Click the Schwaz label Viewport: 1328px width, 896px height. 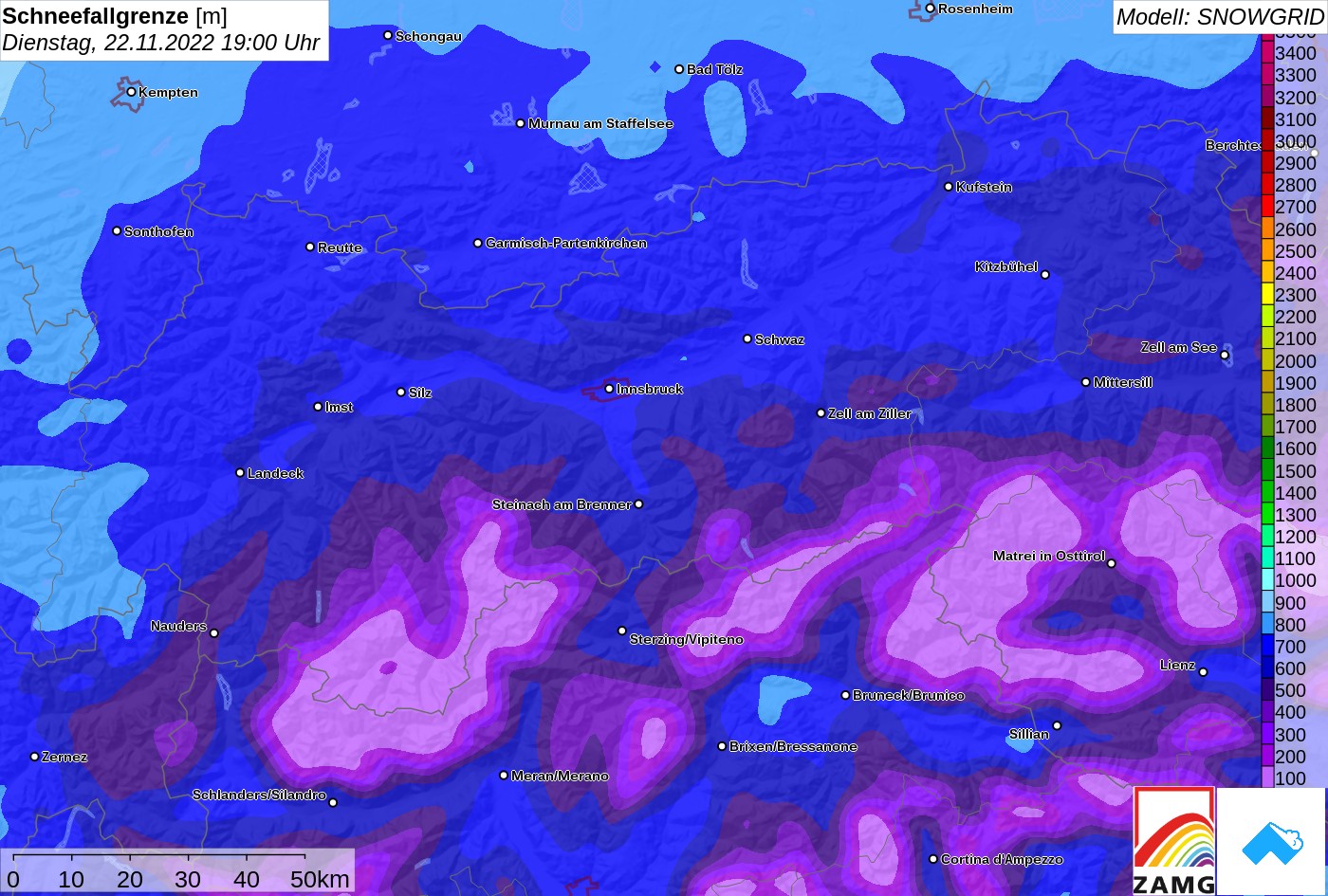780,339
